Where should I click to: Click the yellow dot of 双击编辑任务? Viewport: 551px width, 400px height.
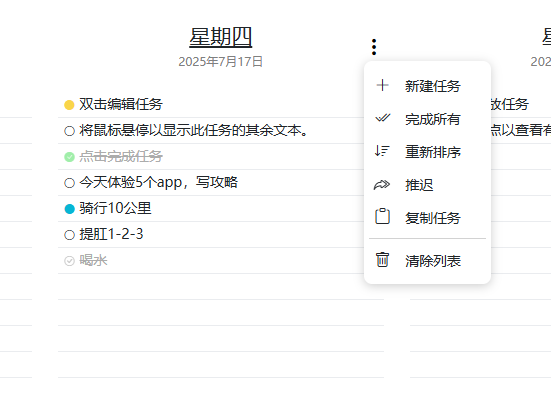pos(69,105)
